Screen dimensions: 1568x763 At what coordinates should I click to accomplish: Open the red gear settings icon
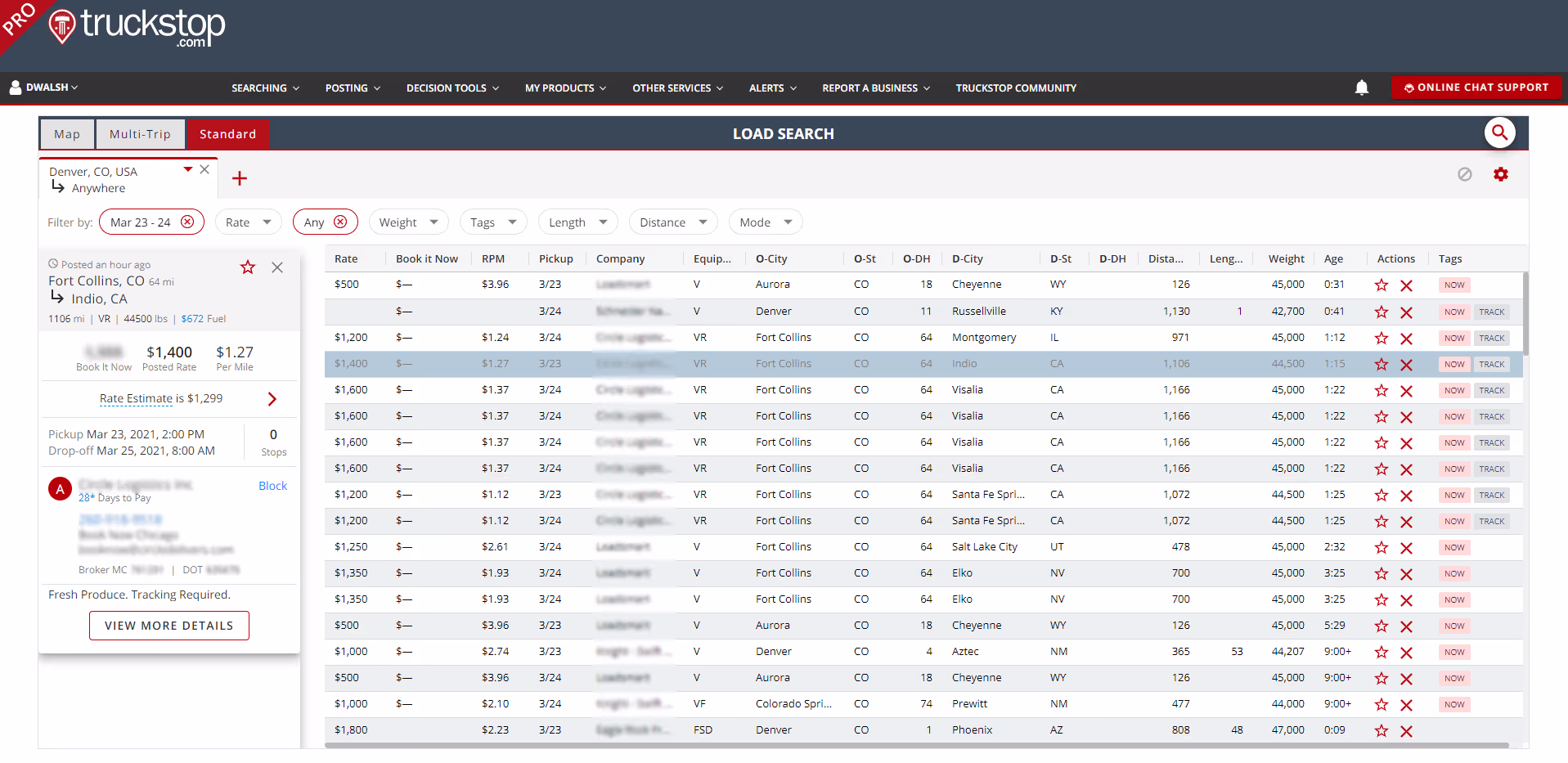(x=1500, y=174)
